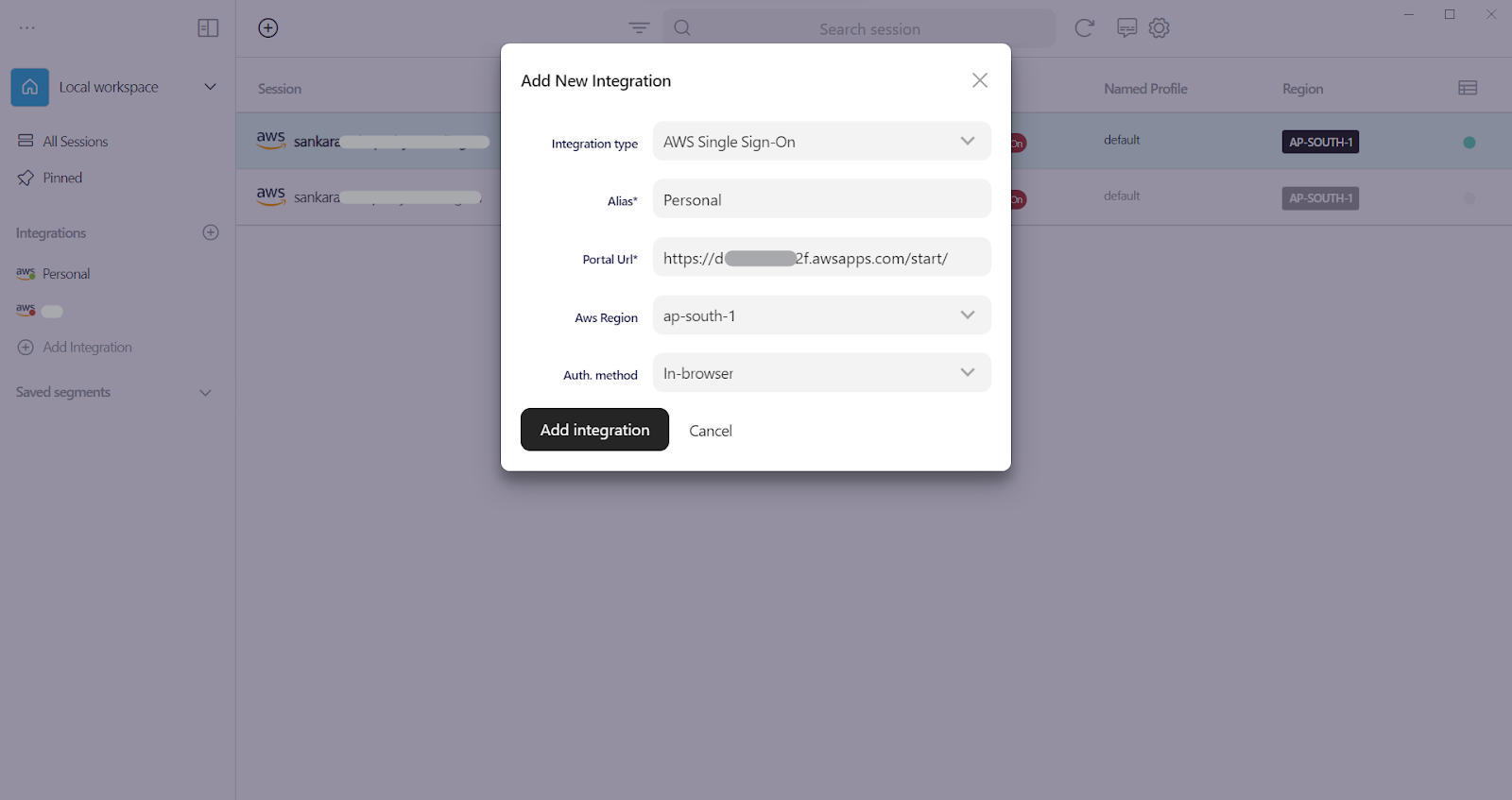Click the Session column header

click(280, 89)
